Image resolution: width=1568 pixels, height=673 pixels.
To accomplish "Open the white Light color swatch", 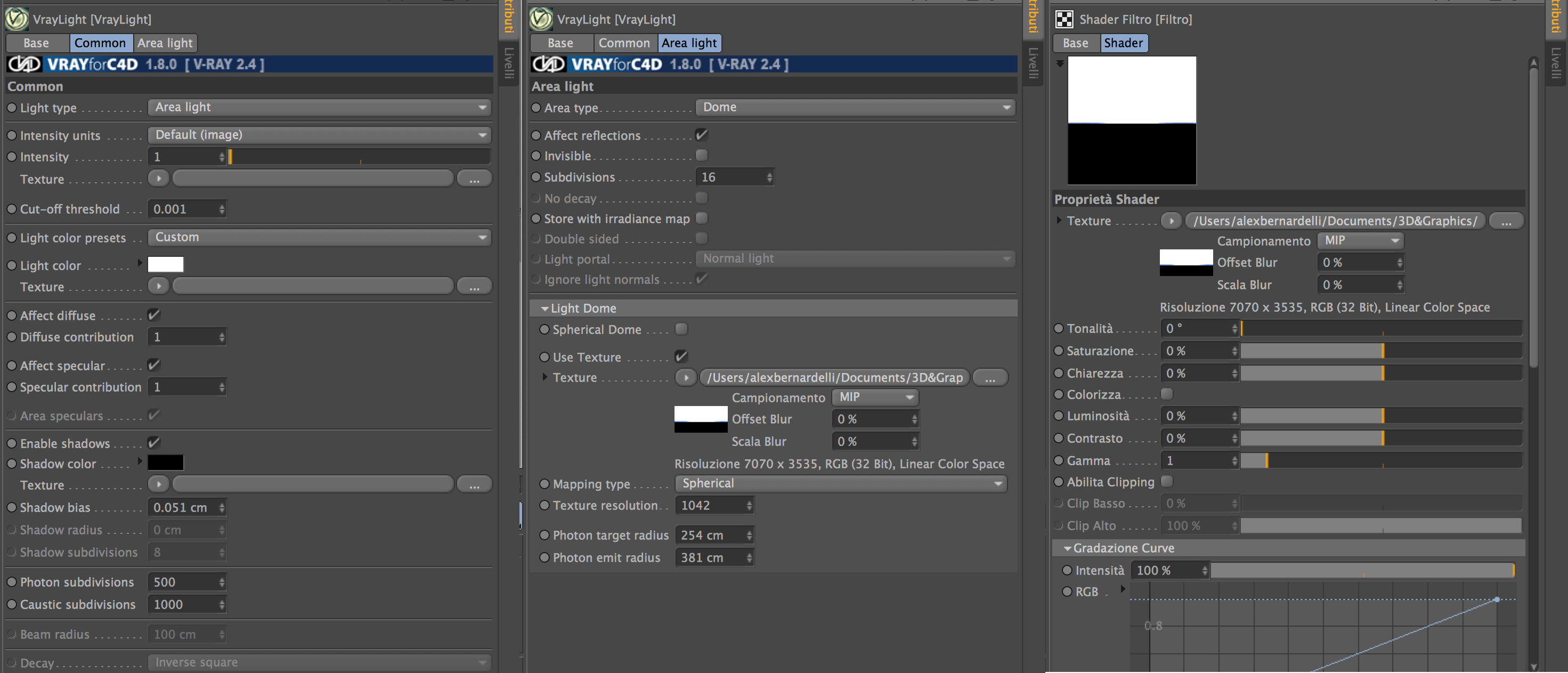I will pyautogui.click(x=166, y=265).
